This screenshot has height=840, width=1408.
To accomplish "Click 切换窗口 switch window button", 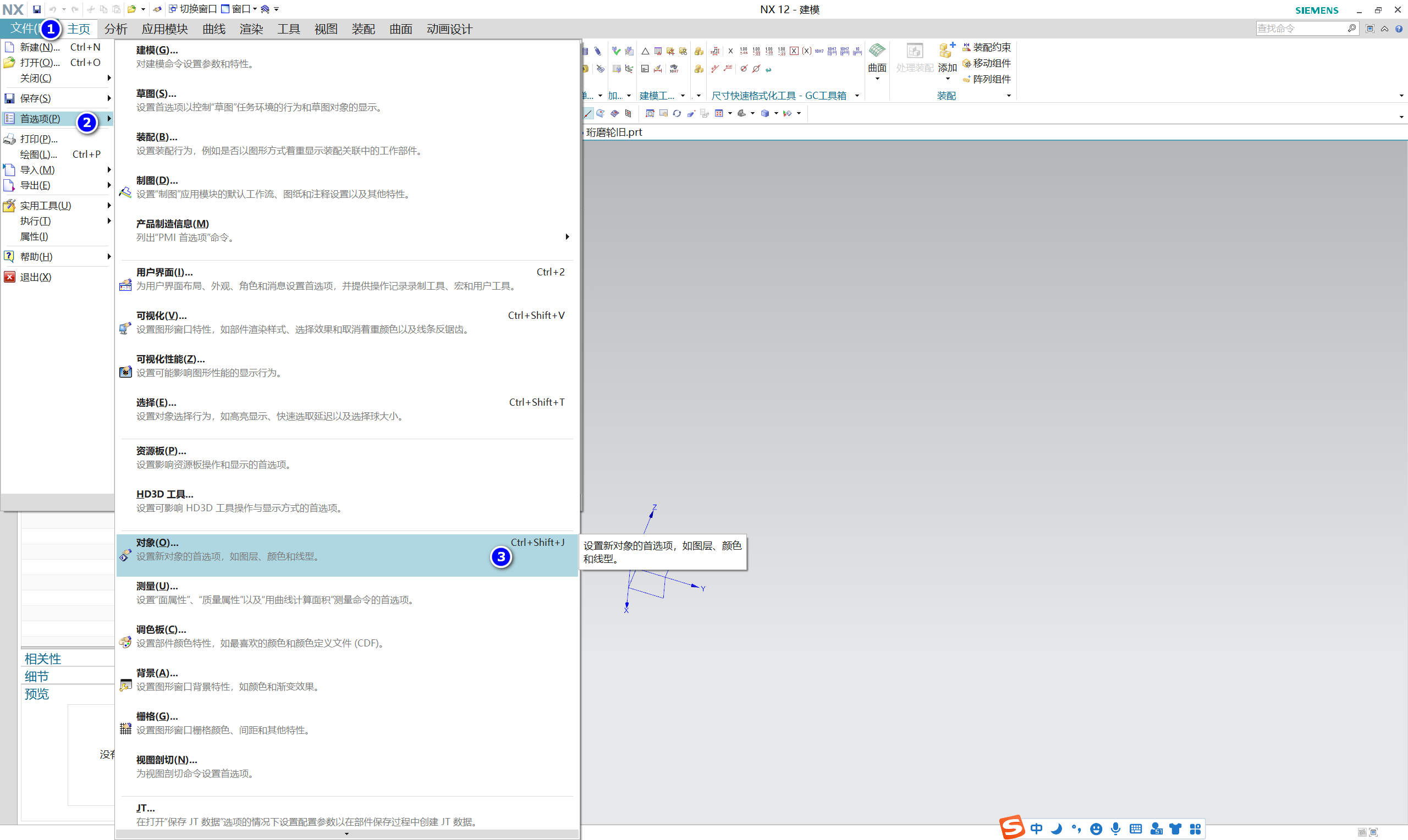I will coord(193,9).
